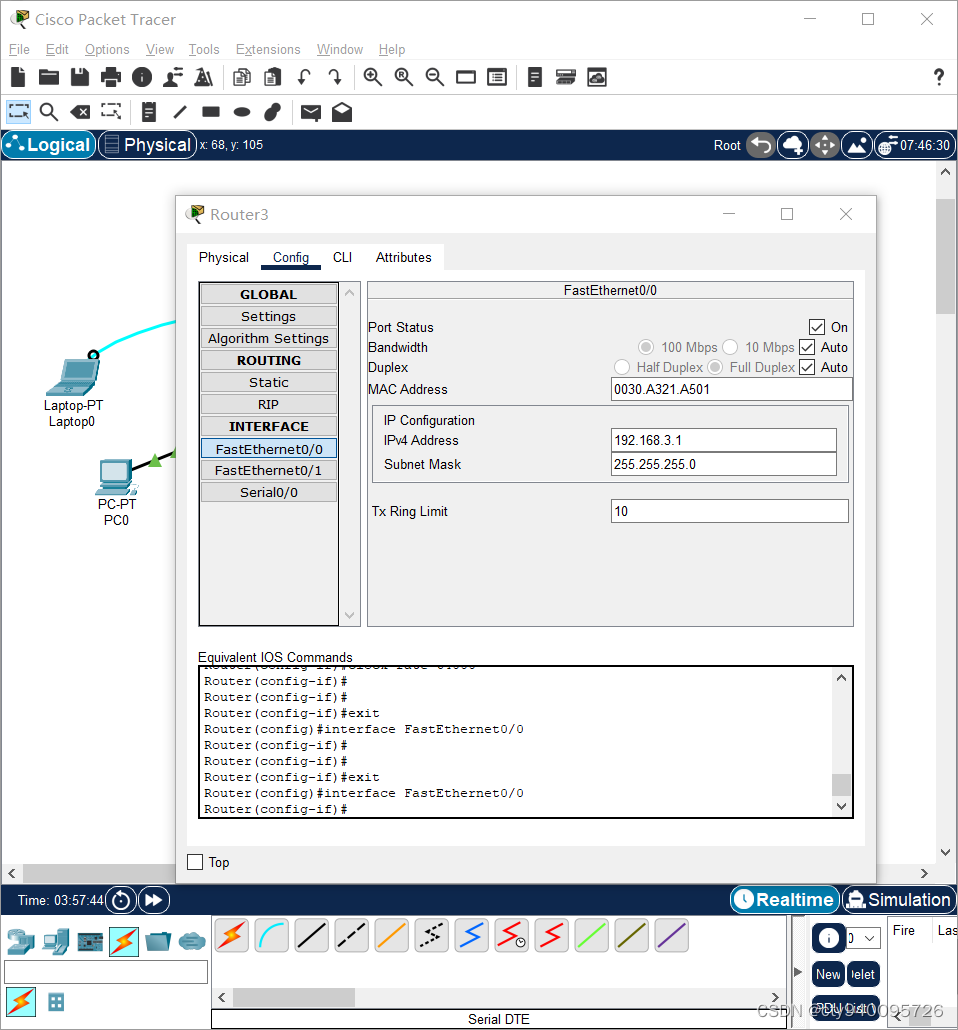Screen dimensions: 958x1030
Task: Click the IPv4 Address field
Action: pyautogui.click(x=723, y=440)
